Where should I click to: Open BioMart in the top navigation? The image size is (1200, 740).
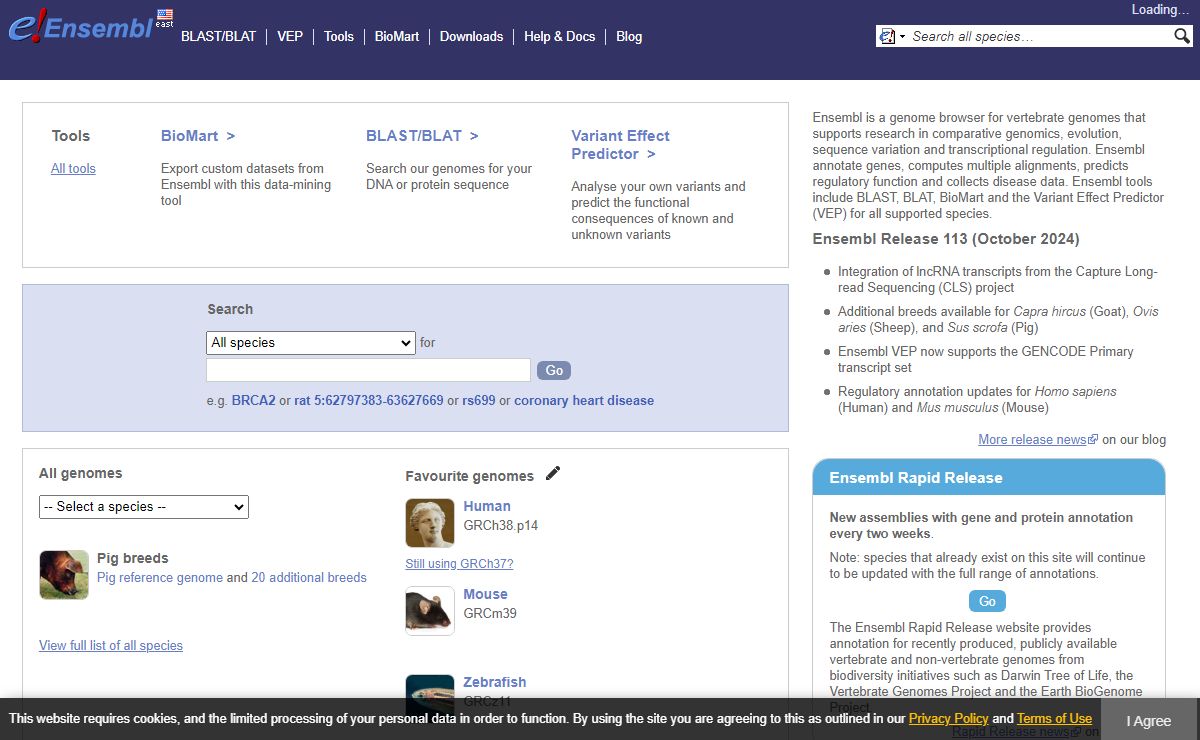(x=397, y=36)
